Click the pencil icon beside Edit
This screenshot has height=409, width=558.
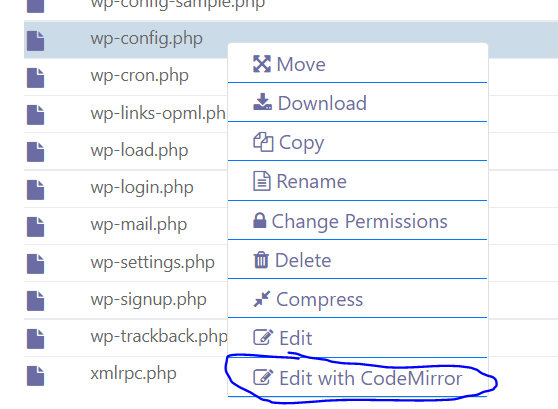tap(263, 337)
